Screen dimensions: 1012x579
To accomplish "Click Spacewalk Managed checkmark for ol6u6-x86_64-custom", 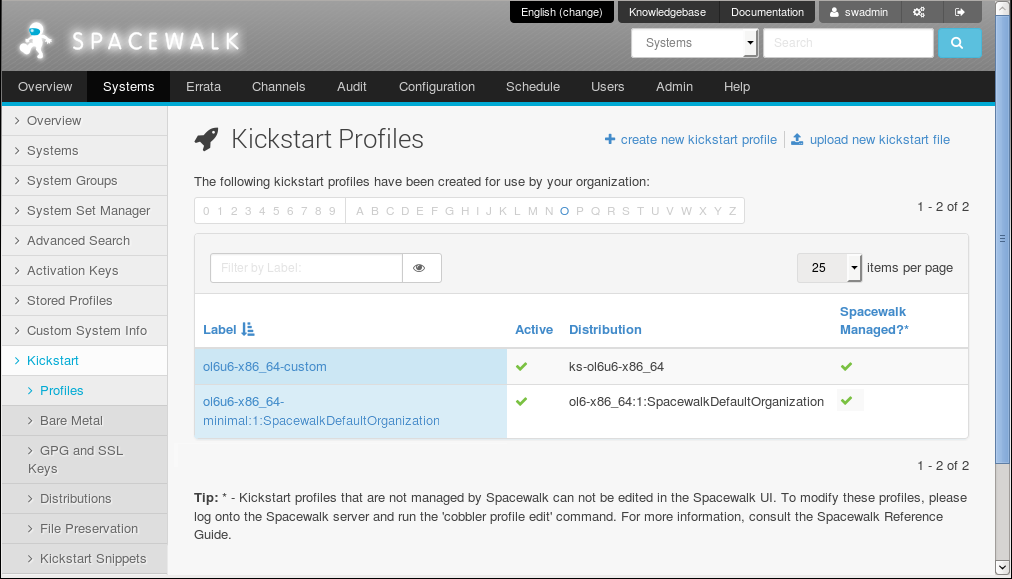I will pyautogui.click(x=846, y=367).
